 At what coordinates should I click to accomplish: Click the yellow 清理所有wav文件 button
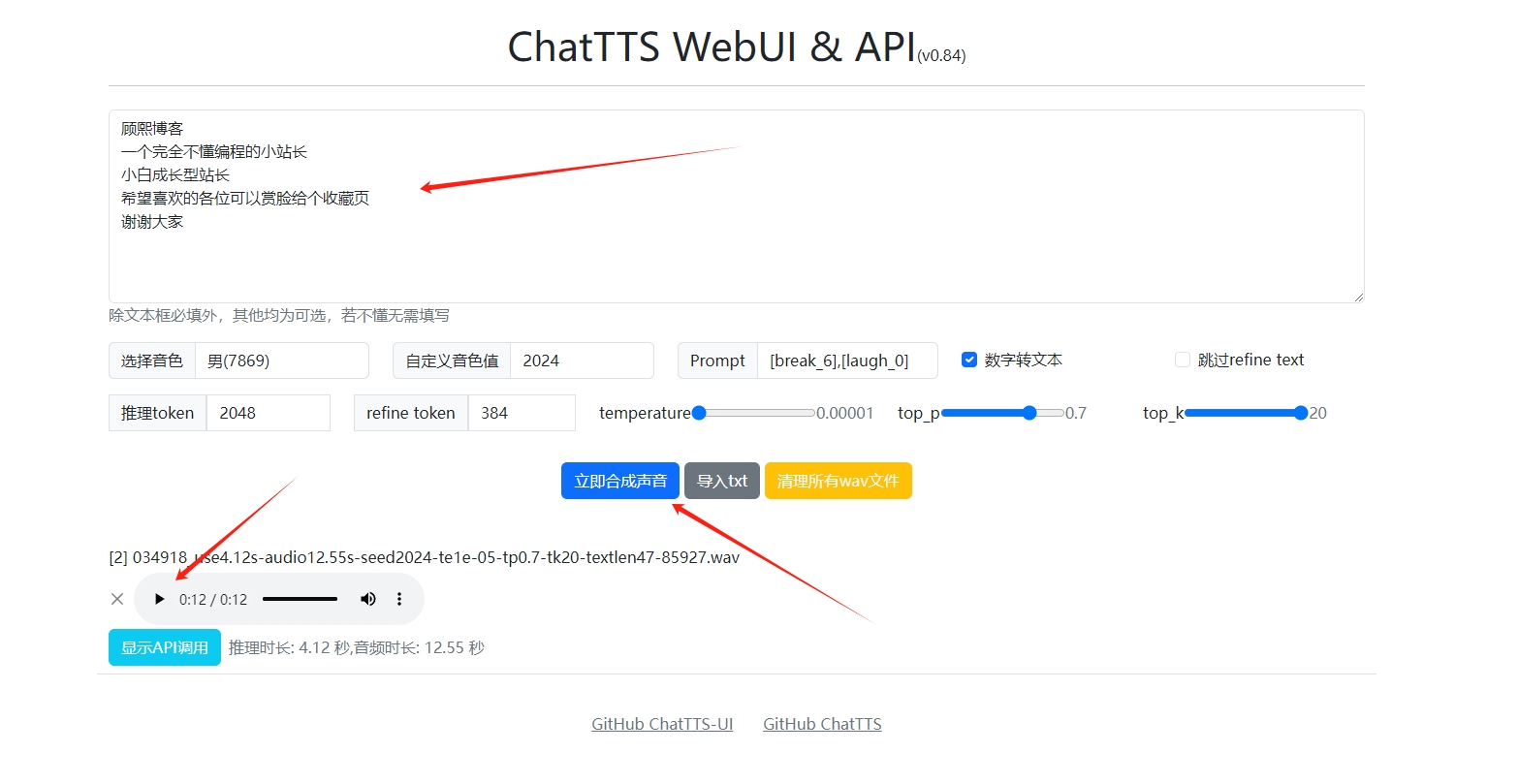(x=838, y=480)
